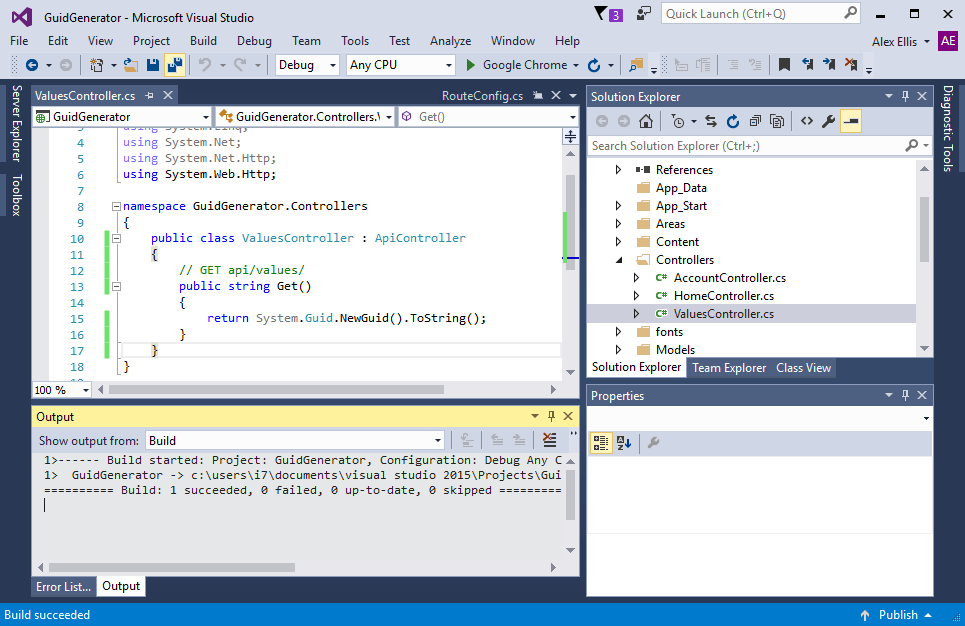Sync Solution Explorer with active document
The width and height of the screenshot is (965, 626).
point(711,120)
